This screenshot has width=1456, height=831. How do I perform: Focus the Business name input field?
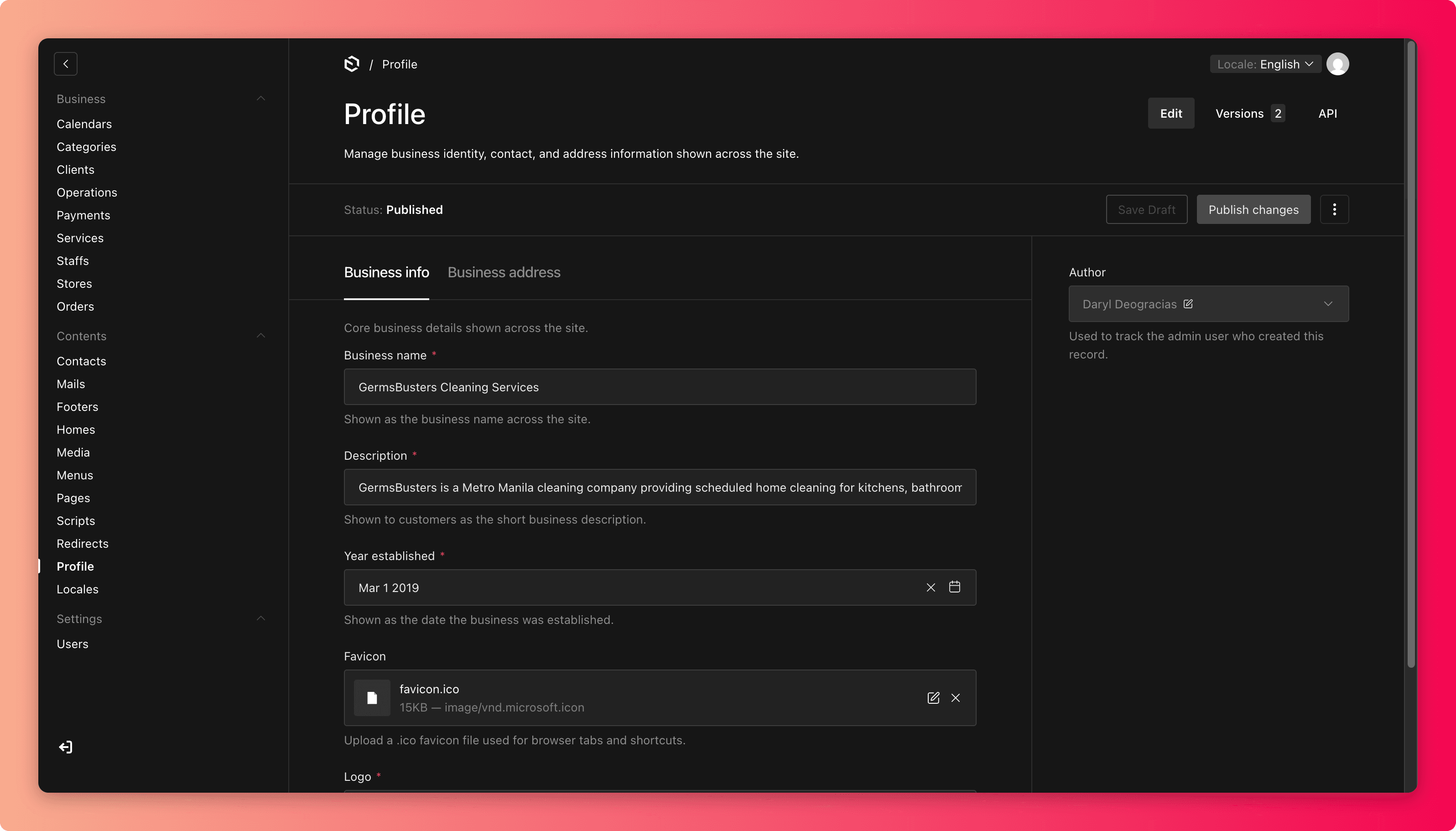660,387
